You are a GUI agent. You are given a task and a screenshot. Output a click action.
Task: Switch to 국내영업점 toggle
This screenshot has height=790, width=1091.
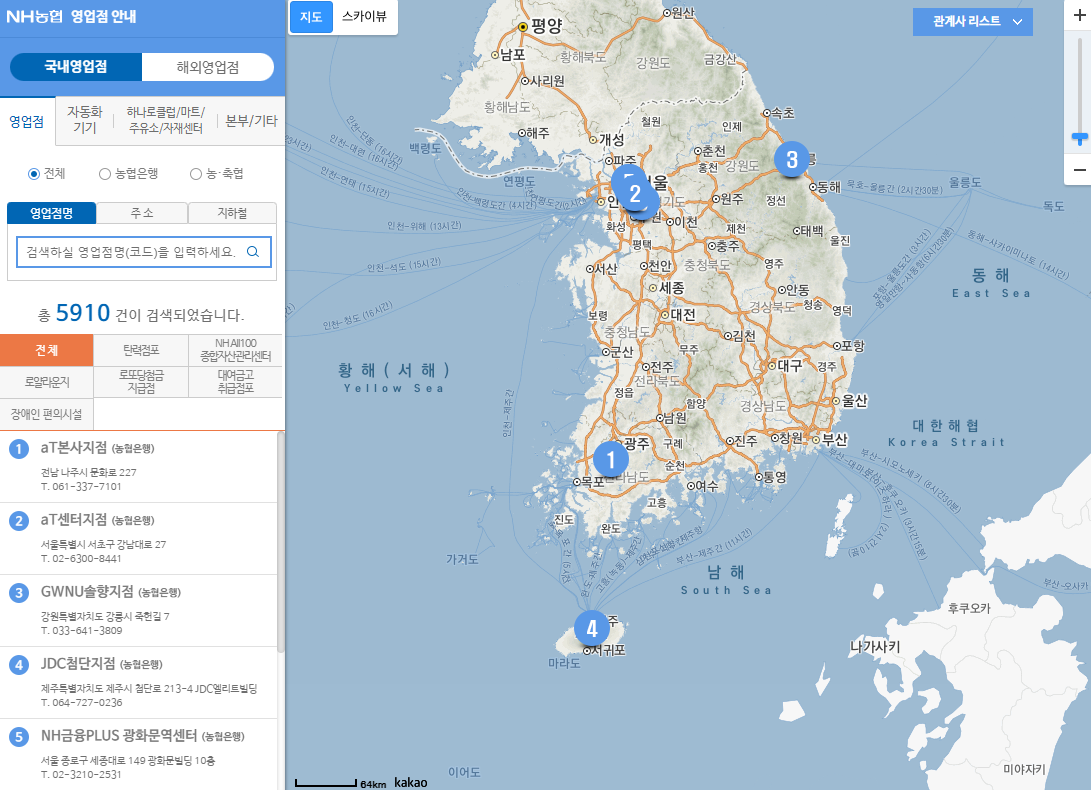(75, 67)
